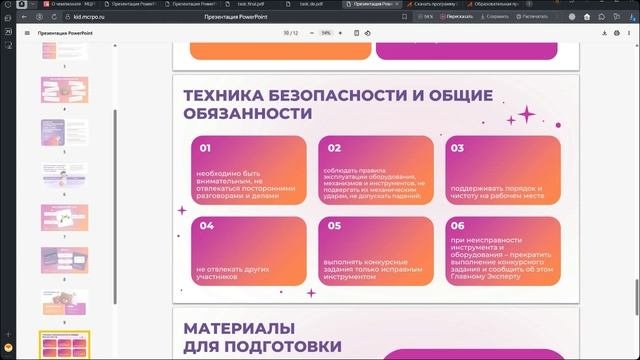Open page 9 thumbnail in the sidebar
The image size is (640, 360).
coord(64,302)
